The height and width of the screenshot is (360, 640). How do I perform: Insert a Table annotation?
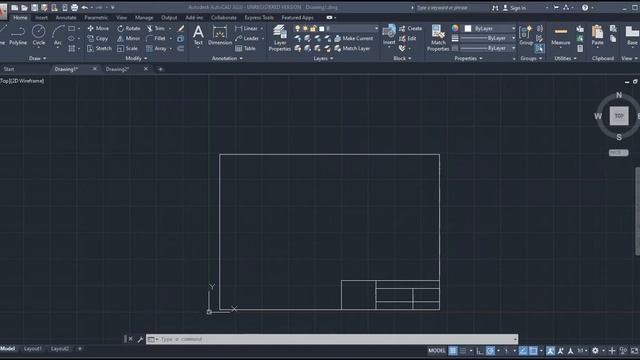245,48
